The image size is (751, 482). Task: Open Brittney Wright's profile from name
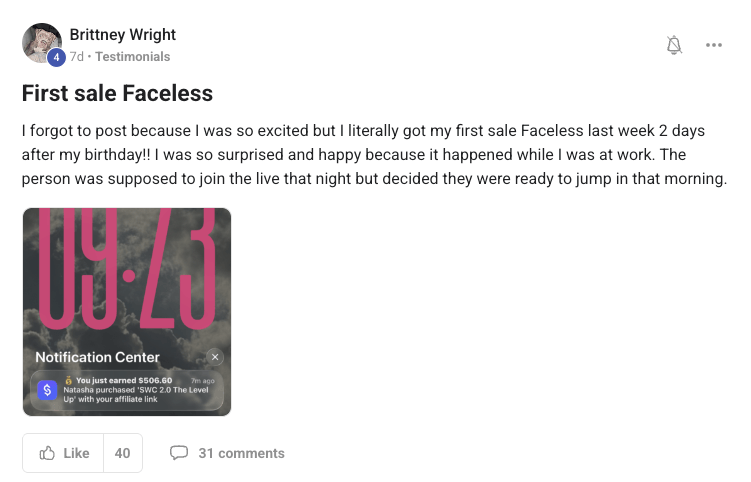[x=123, y=35]
